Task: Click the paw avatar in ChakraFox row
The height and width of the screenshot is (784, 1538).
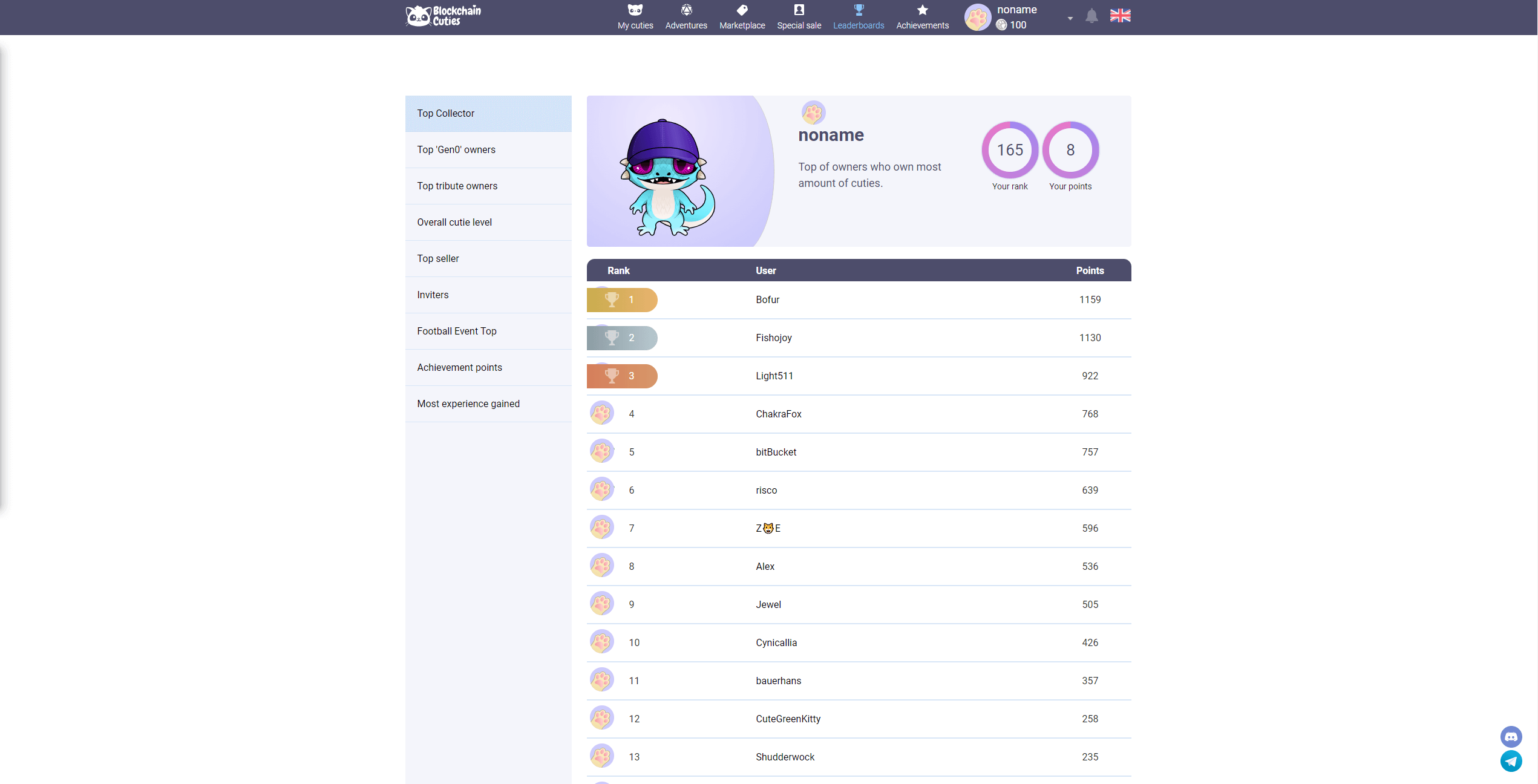Action: (x=601, y=413)
